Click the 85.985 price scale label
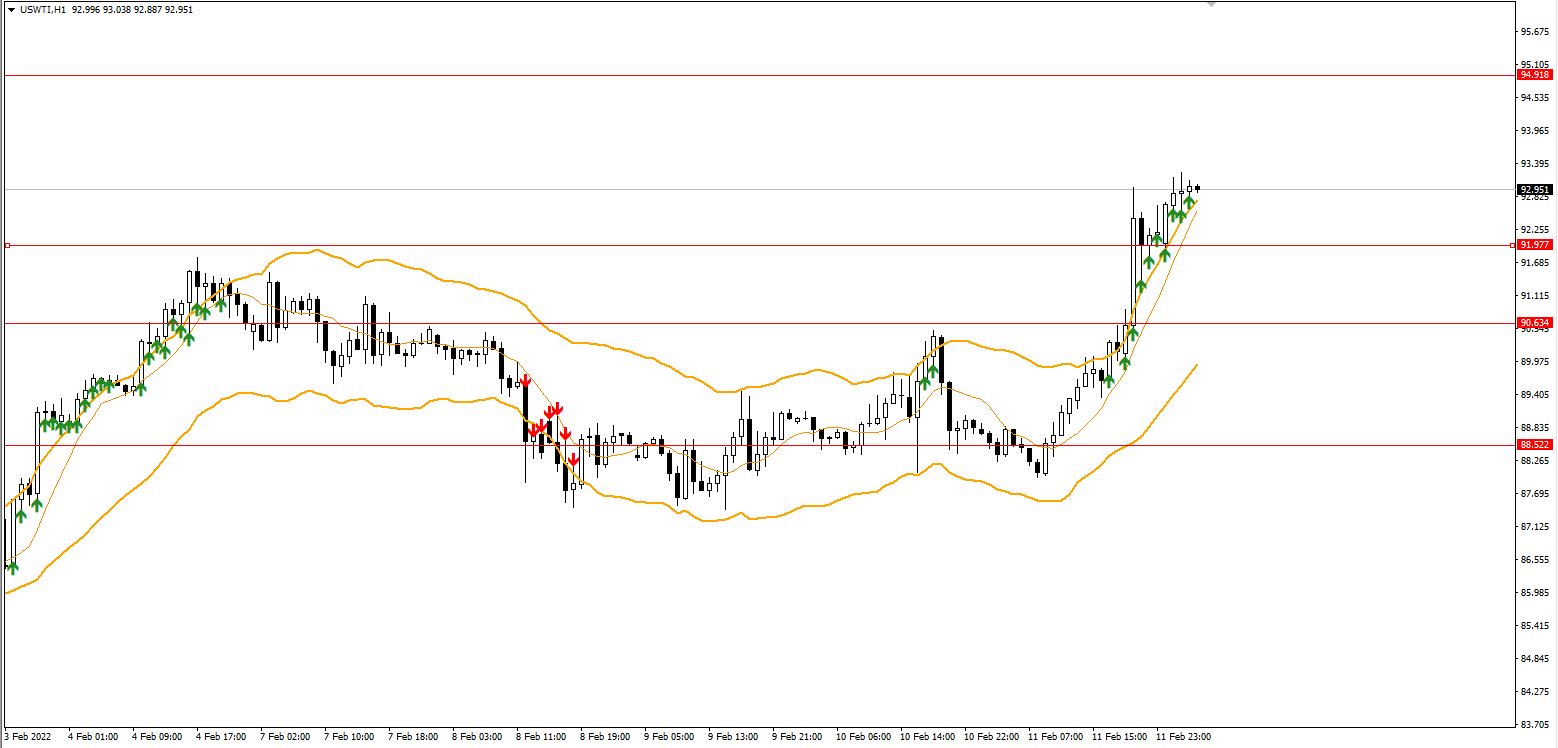 point(1535,593)
